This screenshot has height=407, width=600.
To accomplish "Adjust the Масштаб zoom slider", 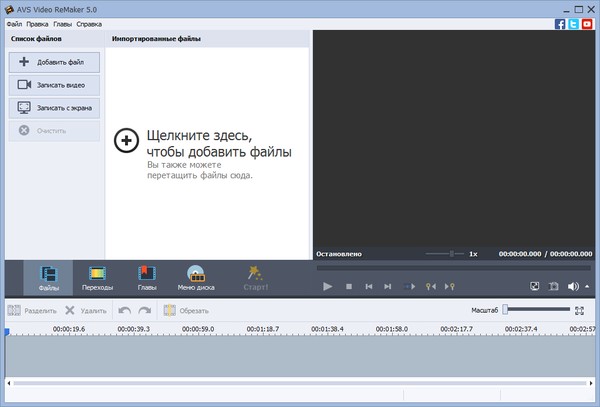I will point(507,310).
